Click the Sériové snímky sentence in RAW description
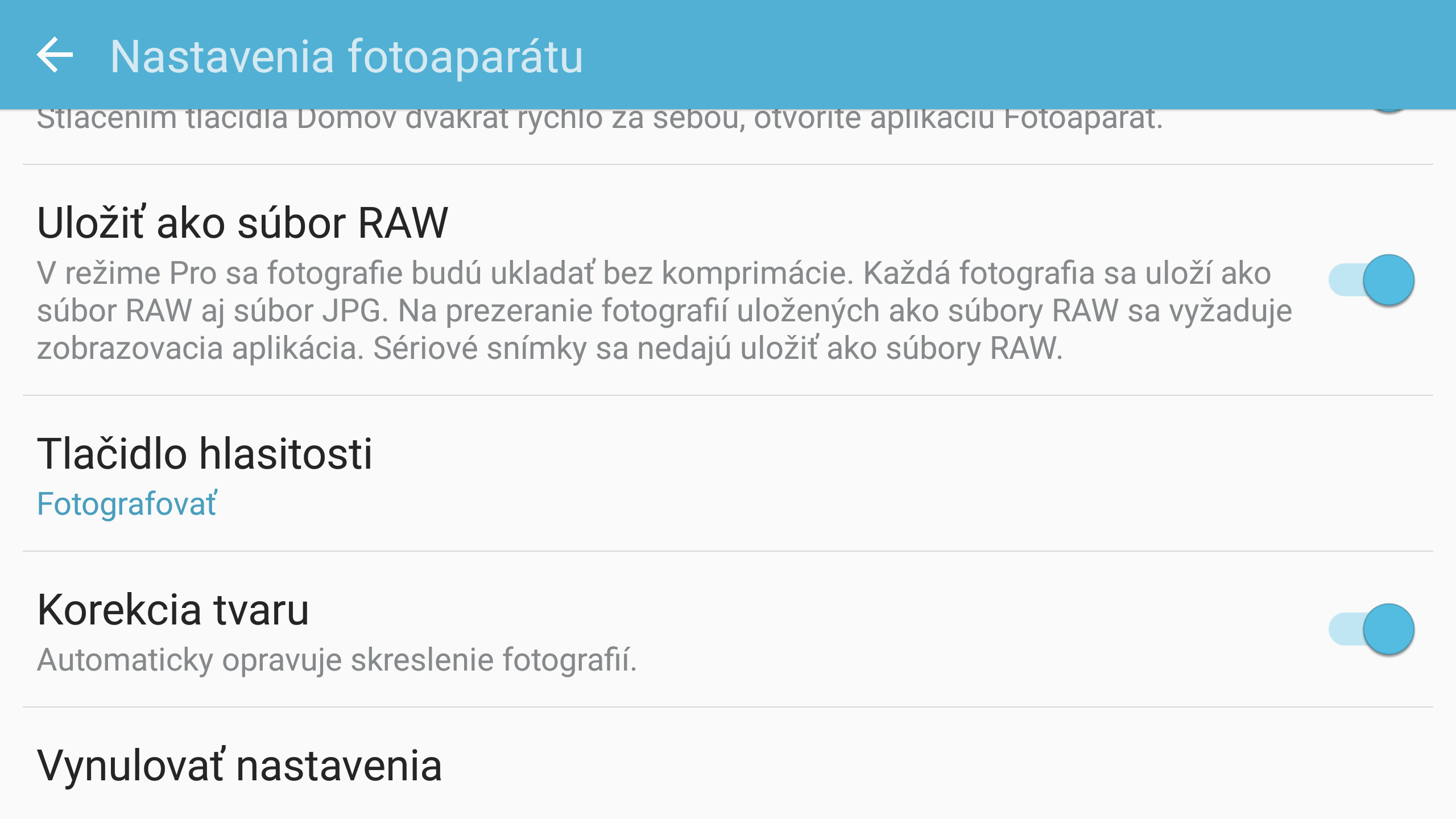The image size is (1456, 819). (x=718, y=348)
